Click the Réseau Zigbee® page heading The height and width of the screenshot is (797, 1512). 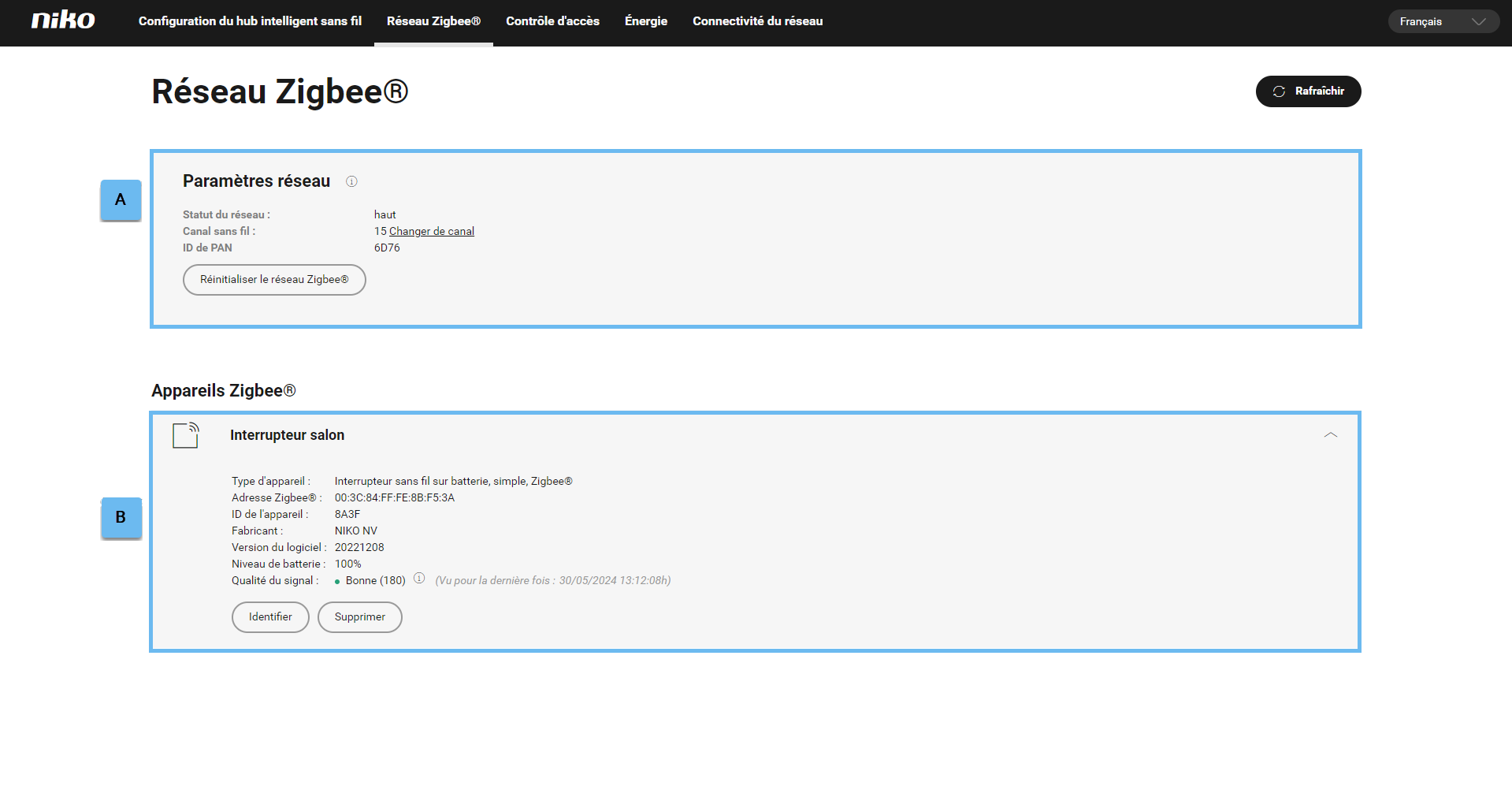(x=280, y=91)
